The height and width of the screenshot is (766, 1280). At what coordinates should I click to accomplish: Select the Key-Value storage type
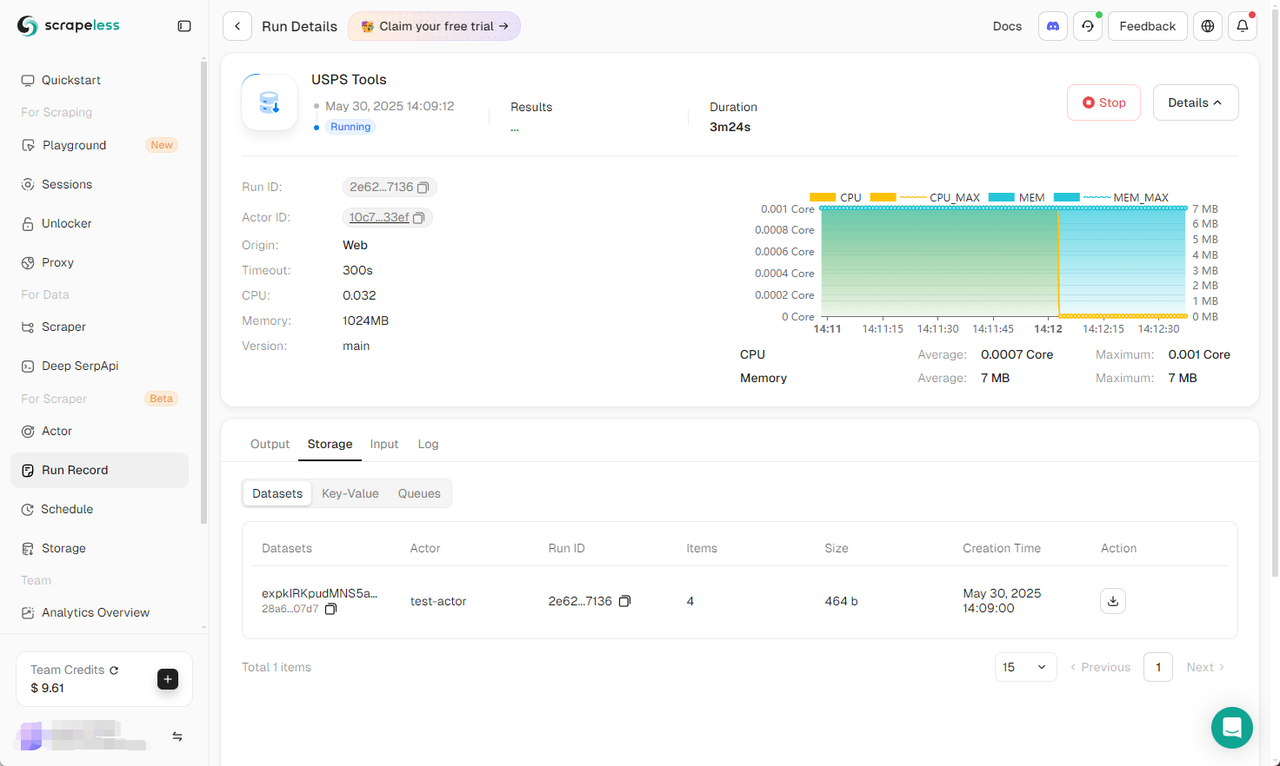click(x=350, y=493)
